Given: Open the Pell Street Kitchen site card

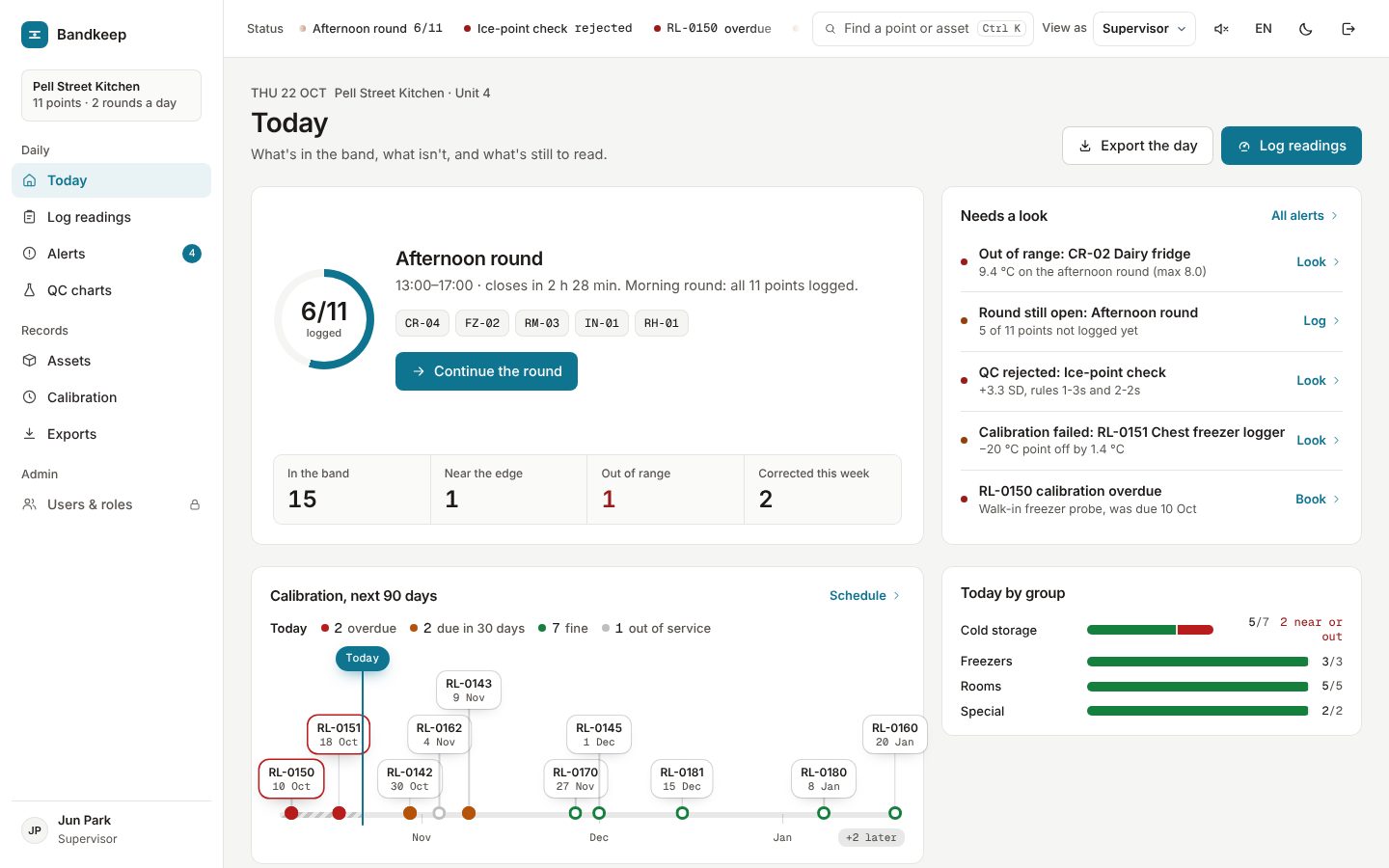Looking at the screenshot, I should (111, 95).
